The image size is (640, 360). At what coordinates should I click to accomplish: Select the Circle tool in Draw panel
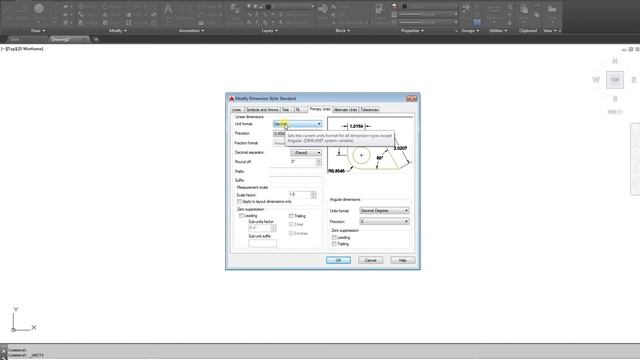coord(39,9)
